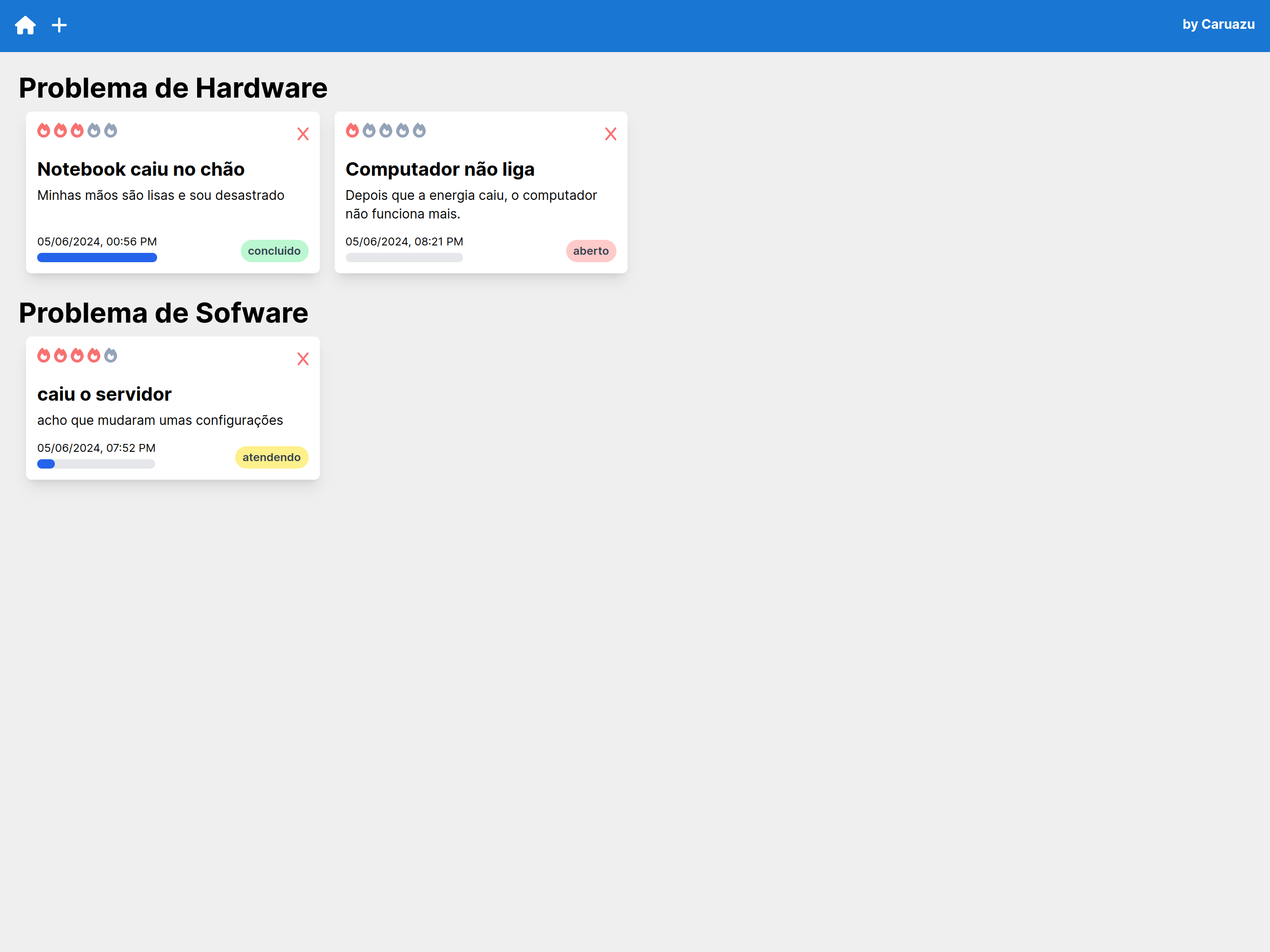Delete the caiu o servidor card
Screen dimensions: 1270x952
click(303, 359)
